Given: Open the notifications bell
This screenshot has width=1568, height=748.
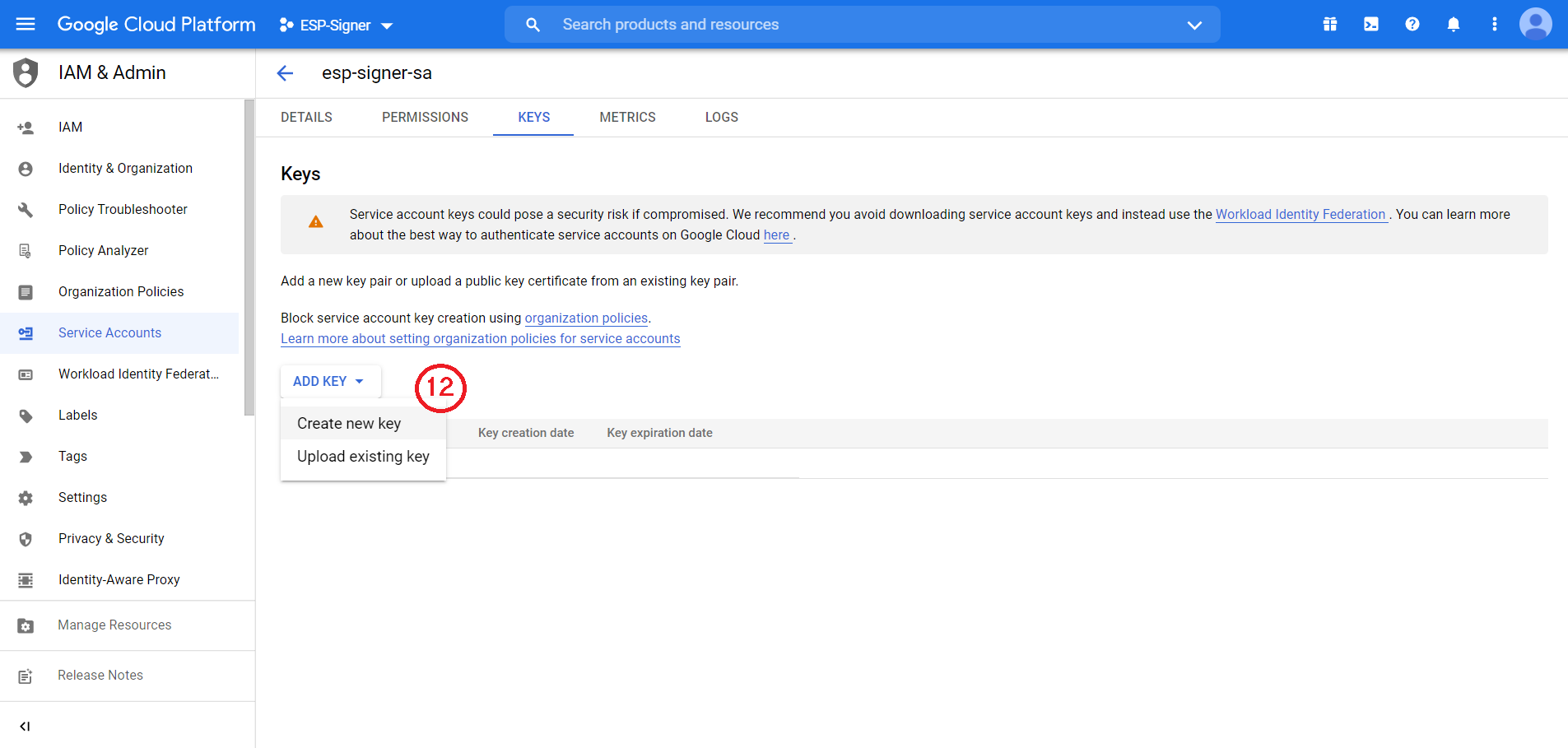Looking at the screenshot, I should coord(1454,24).
